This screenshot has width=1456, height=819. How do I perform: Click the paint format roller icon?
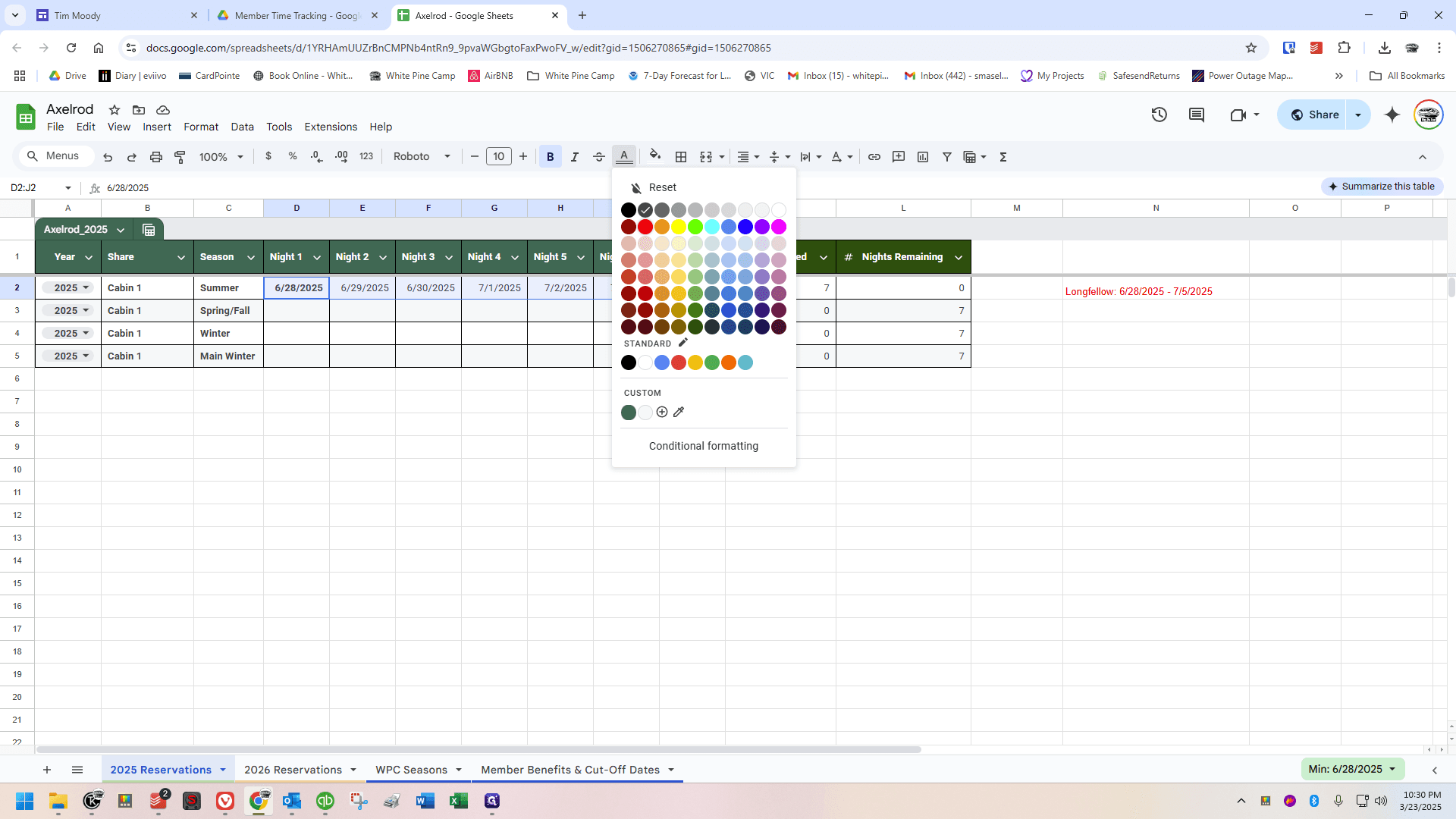click(x=180, y=156)
